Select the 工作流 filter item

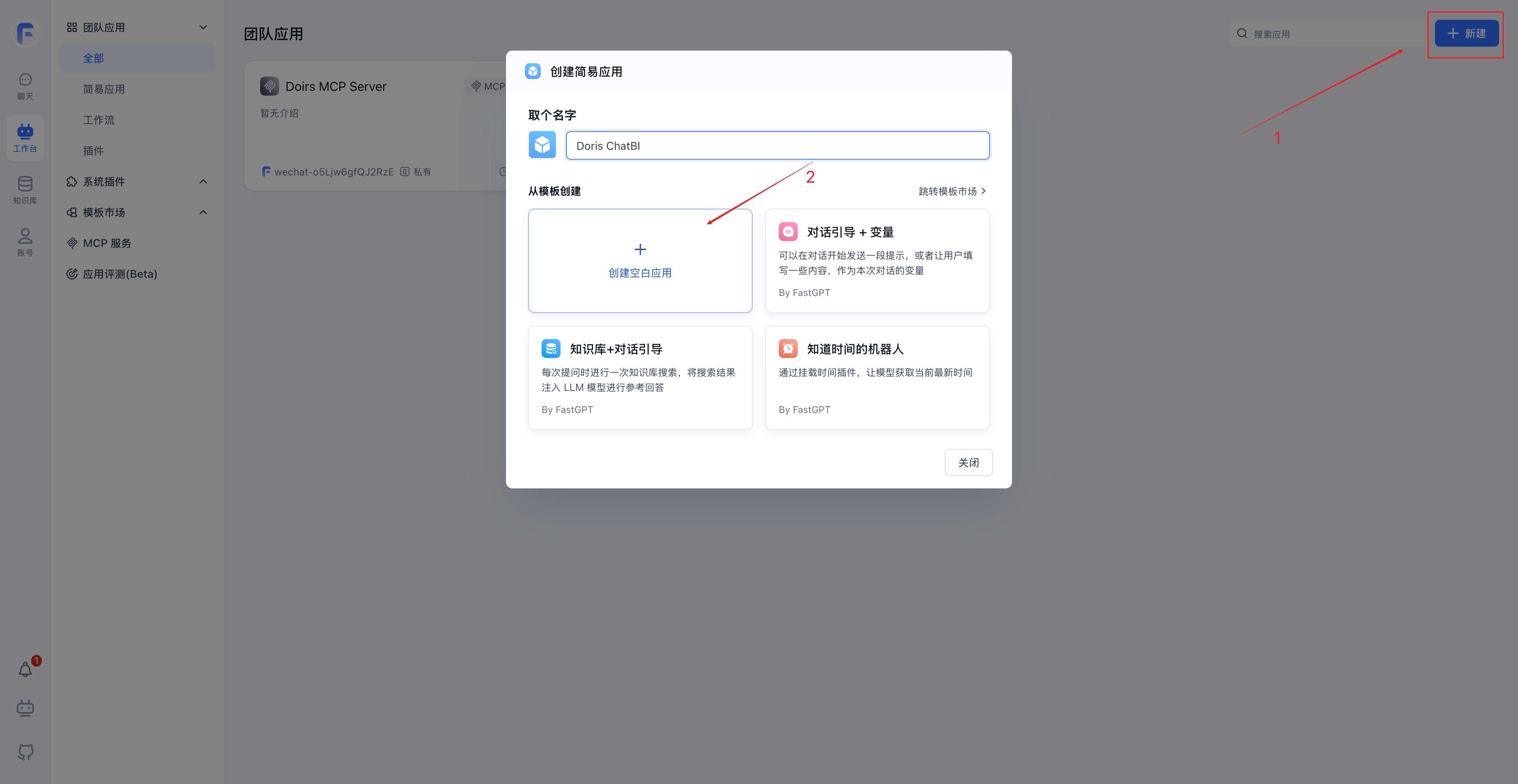(137, 120)
